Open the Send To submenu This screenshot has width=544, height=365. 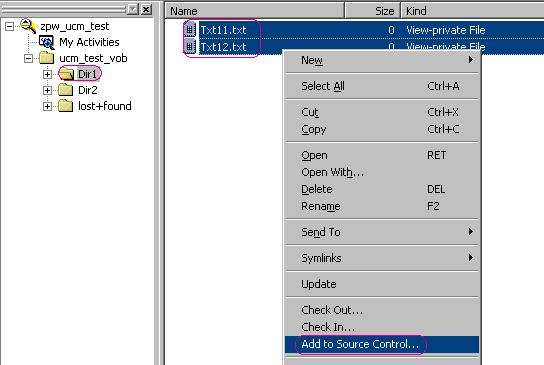coord(382,232)
